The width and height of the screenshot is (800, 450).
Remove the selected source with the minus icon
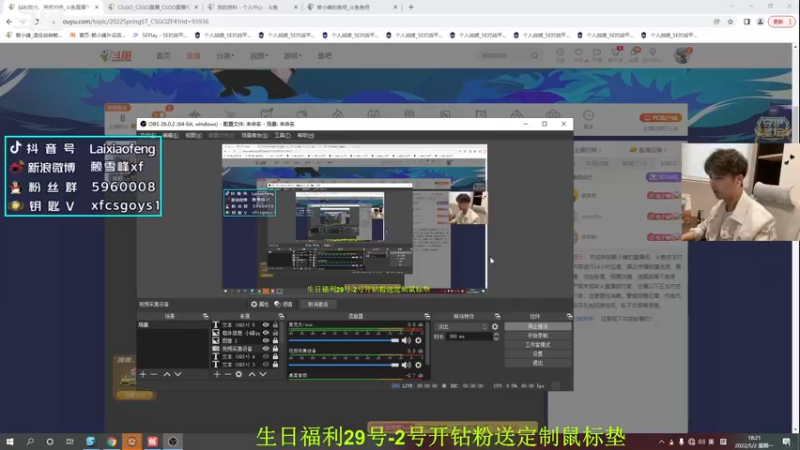point(228,374)
